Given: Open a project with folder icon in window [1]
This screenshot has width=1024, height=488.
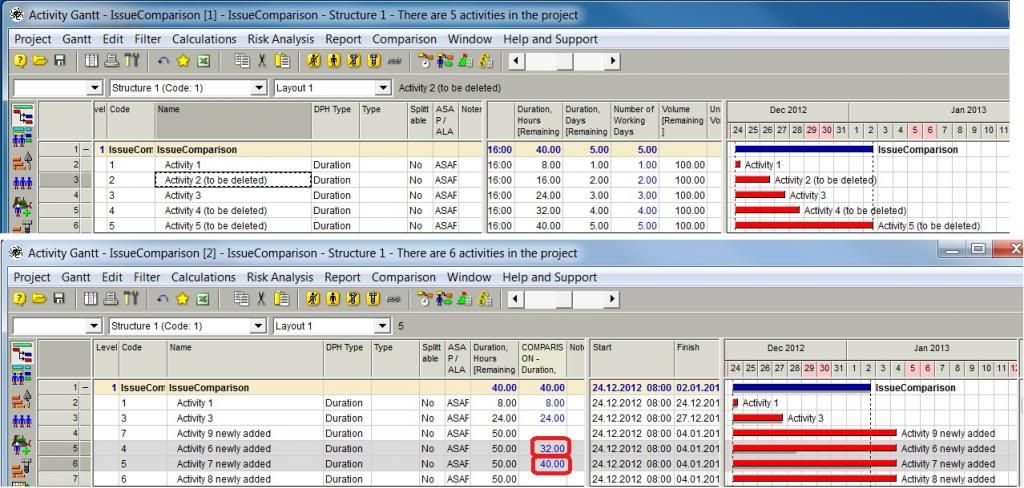Looking at the screenshot, I should [x=40, y=61].
